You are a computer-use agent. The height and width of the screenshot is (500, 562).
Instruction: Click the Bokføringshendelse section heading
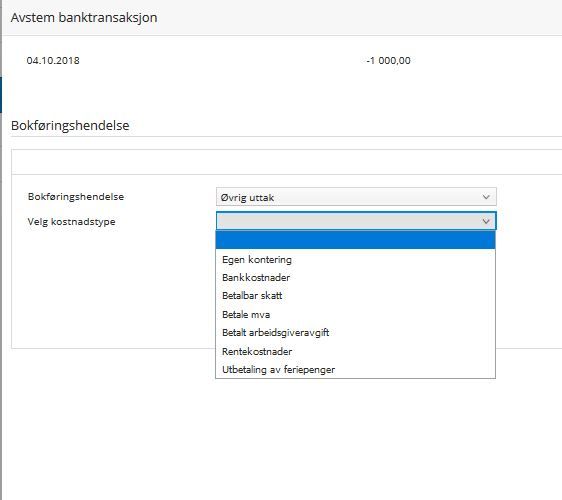pyautogui.click(x=70, y=125)
